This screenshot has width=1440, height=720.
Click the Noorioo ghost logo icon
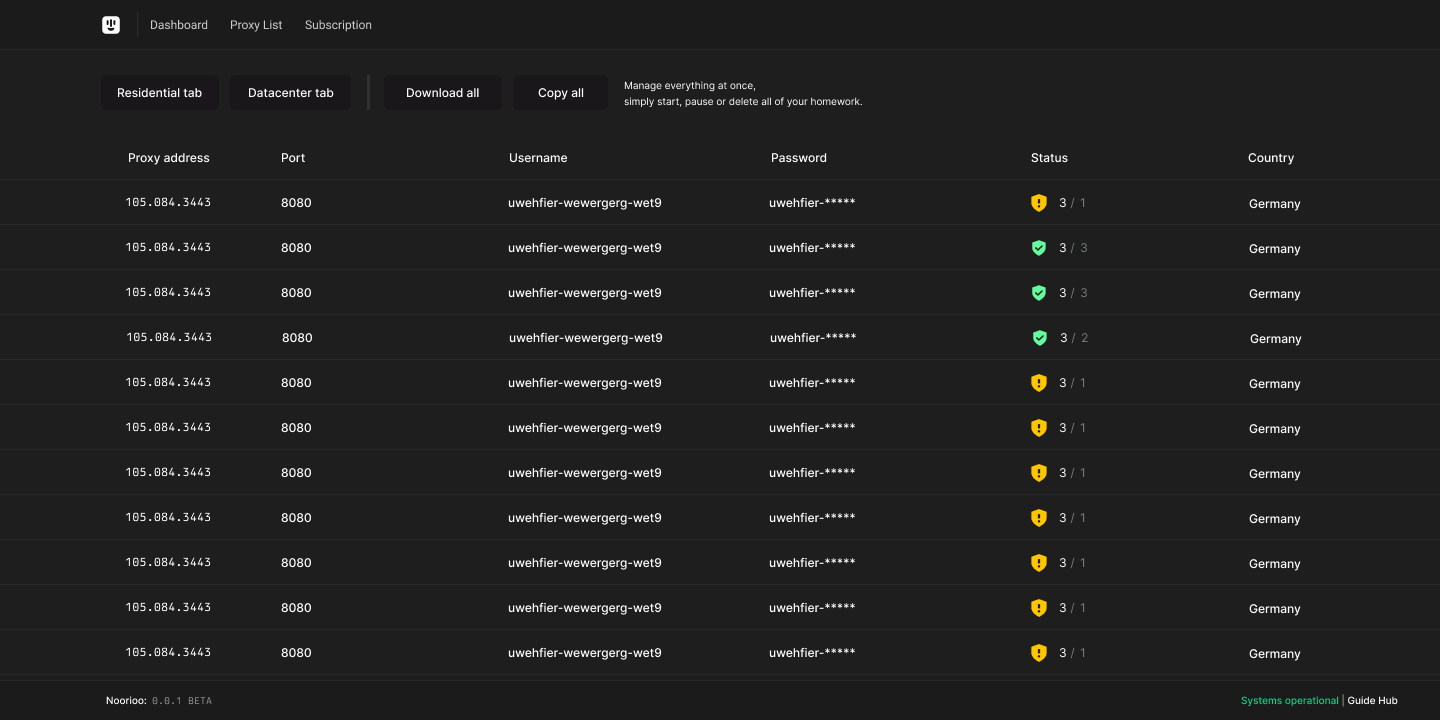click(x=110, y=24)
